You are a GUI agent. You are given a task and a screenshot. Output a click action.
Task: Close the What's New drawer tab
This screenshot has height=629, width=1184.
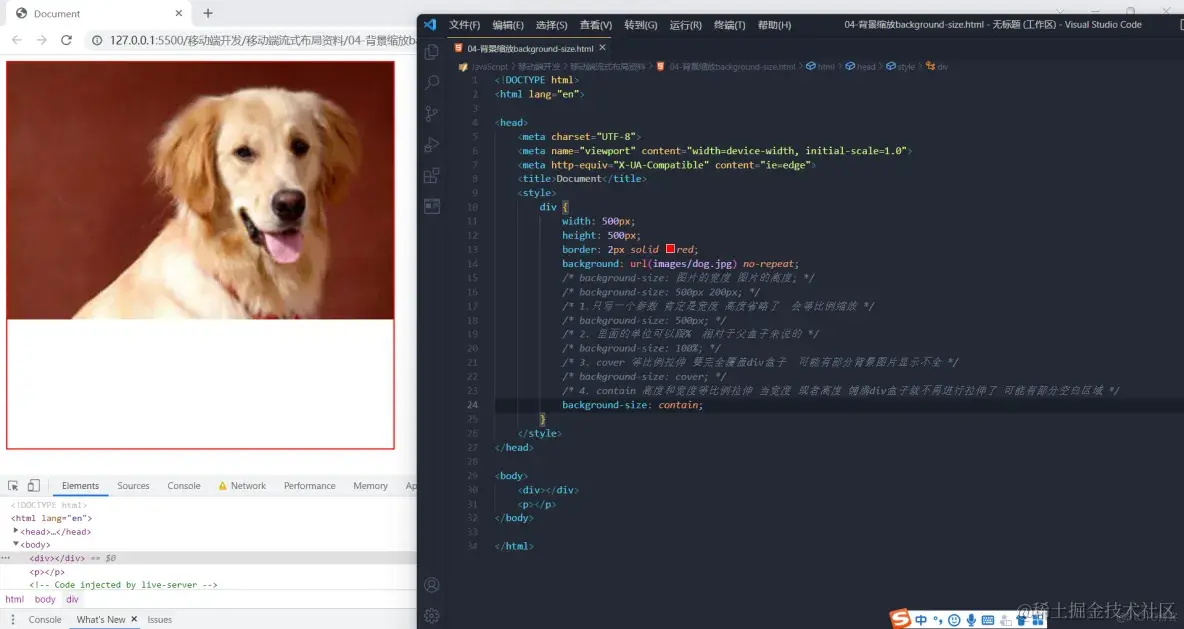(x=134, y=619)
